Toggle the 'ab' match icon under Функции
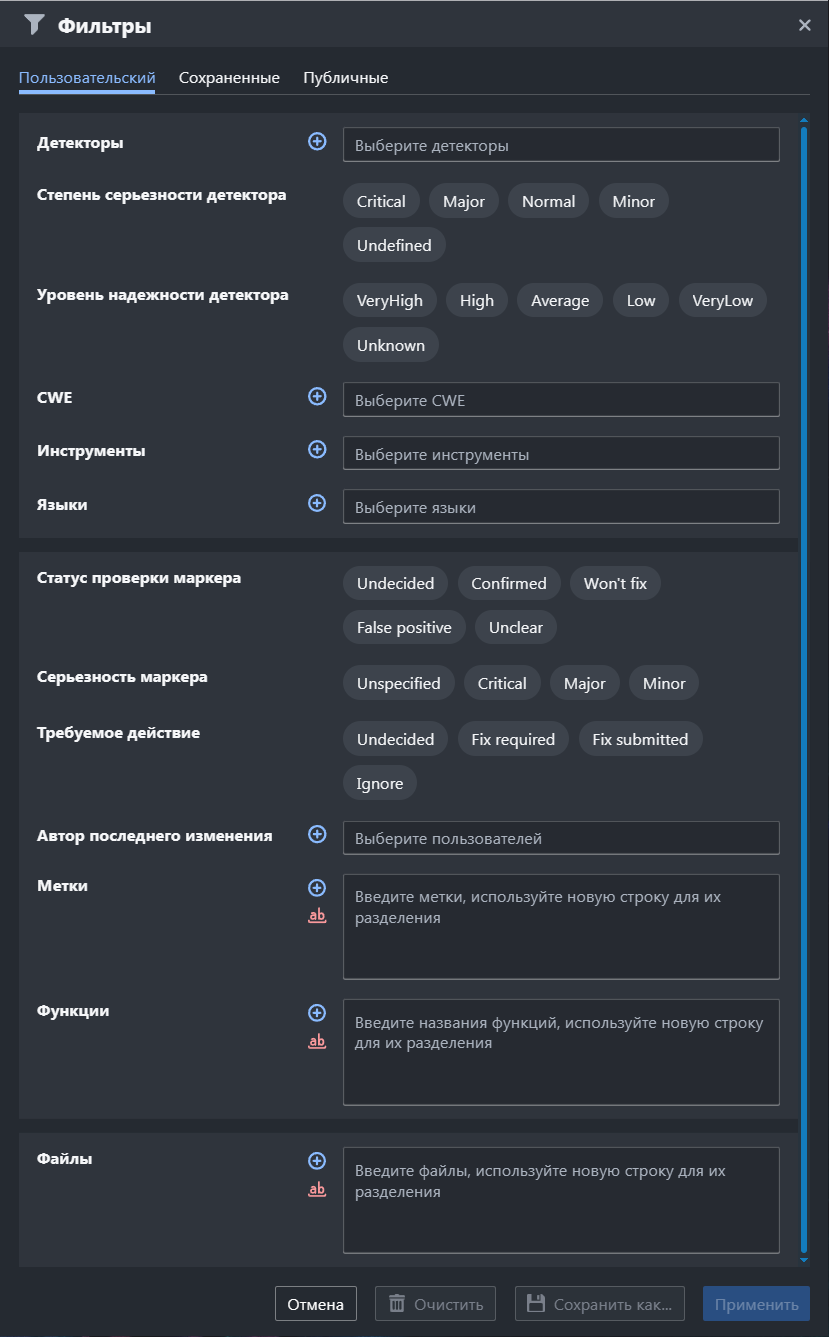Viewport: 829px width, 1337px height. 317,1041
